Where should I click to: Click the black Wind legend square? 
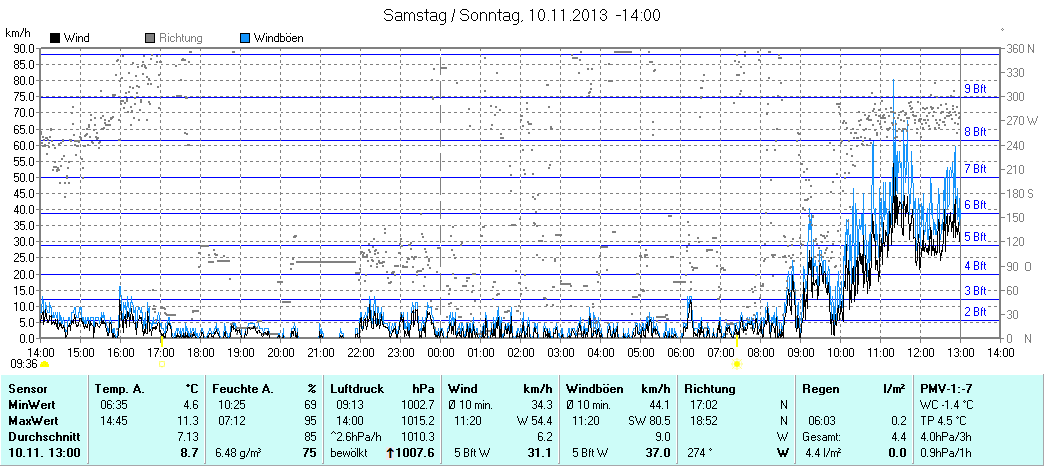tap(54, 38)
